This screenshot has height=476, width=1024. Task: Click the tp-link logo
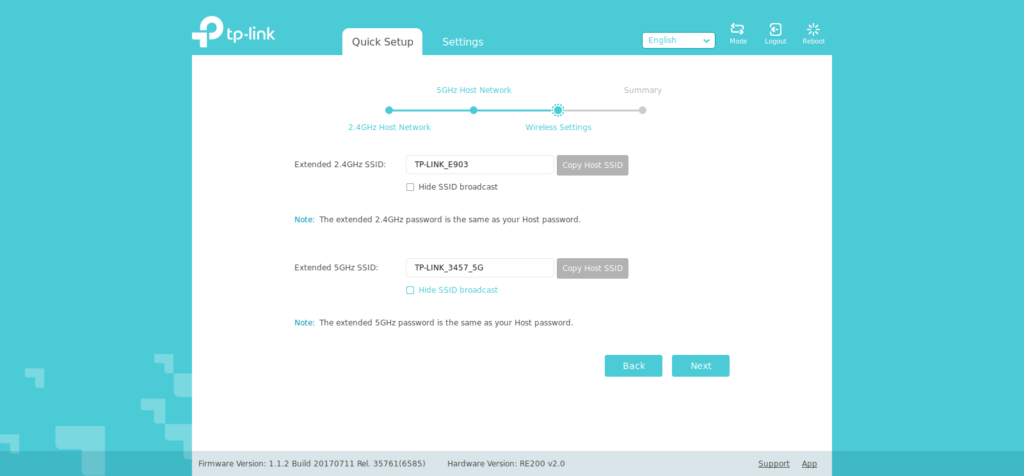(x=233, y=33)
